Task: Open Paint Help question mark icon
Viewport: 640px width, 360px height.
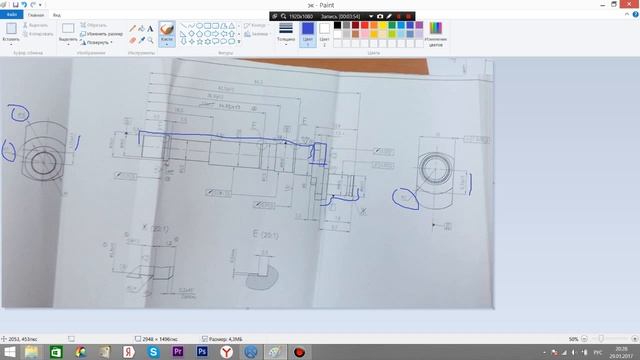Action: coord(636,14)
